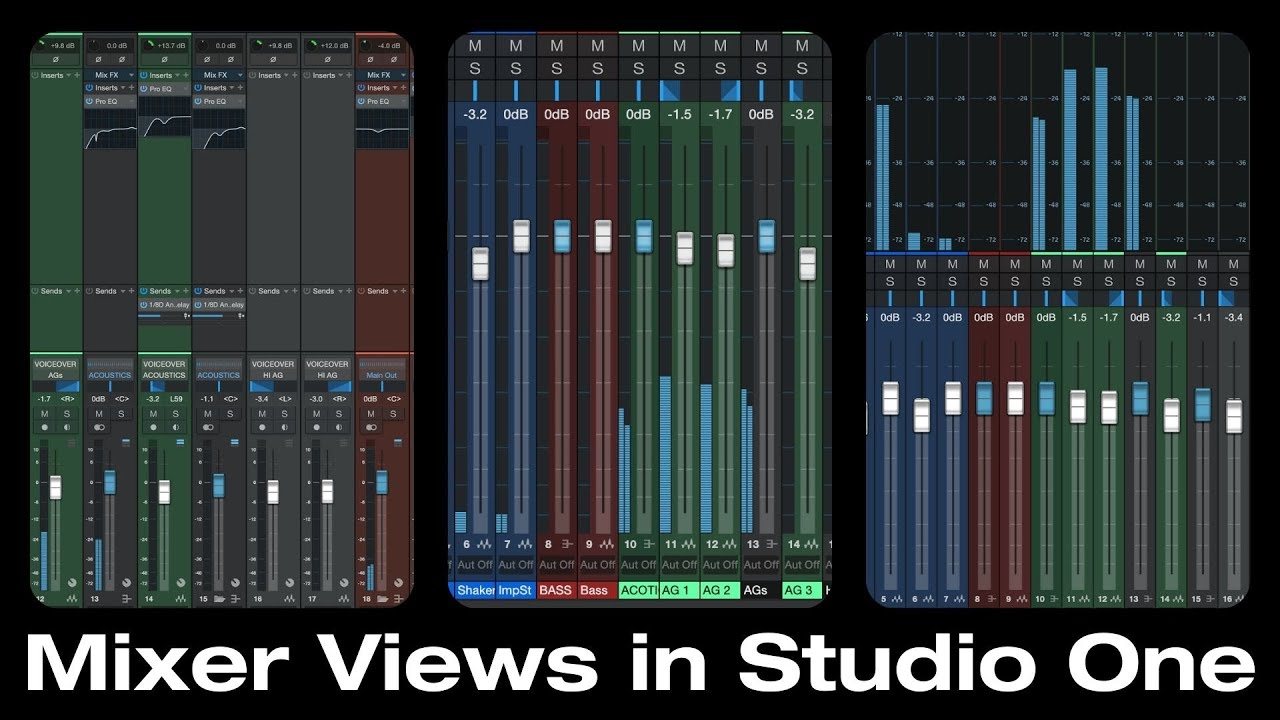
Task: Click bus icon beside 13 on AGs channel
Action: tap(773, 544)
